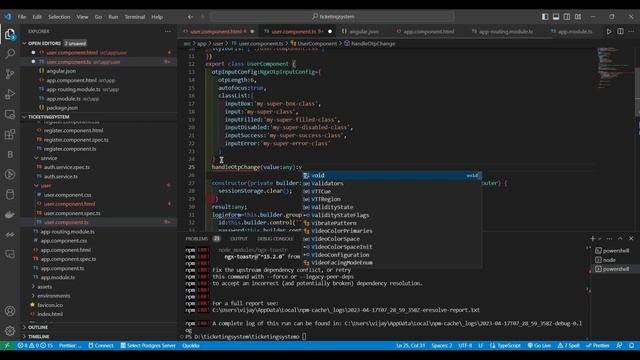This screenshot has height=360, width=640.
Task: Toggle secondary side bar layout icon
Action: [567, 17]
